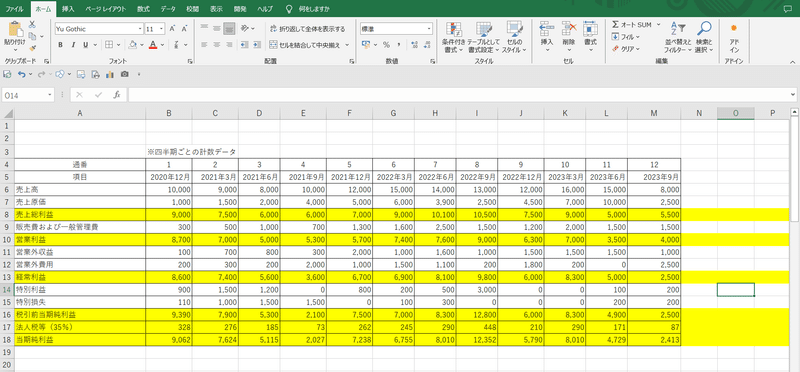The image size is (800, 372).
Task: Click the Add-ins (アドイン) icon
Action: [734, 38]
